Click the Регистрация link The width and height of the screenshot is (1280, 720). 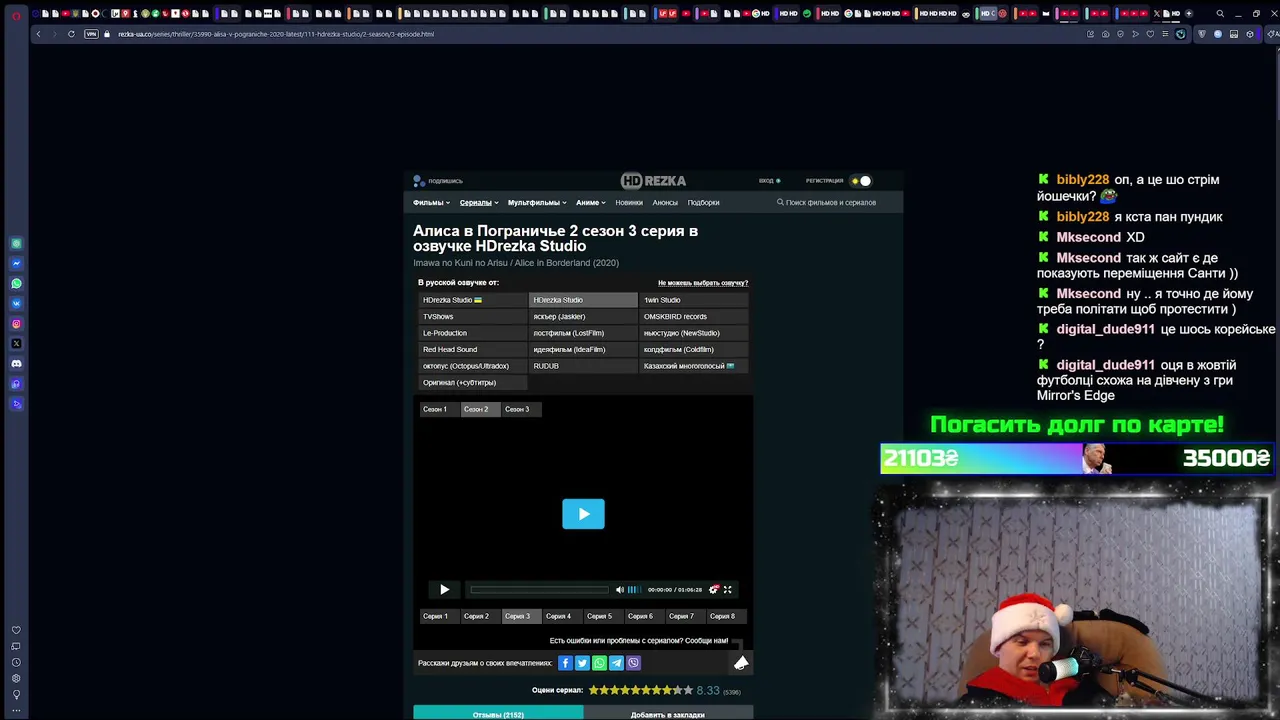[824, 181]
